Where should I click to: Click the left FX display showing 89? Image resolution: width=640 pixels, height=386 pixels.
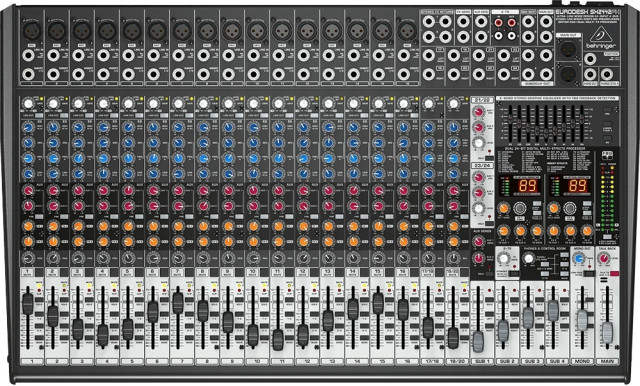[x=527, y=186]
